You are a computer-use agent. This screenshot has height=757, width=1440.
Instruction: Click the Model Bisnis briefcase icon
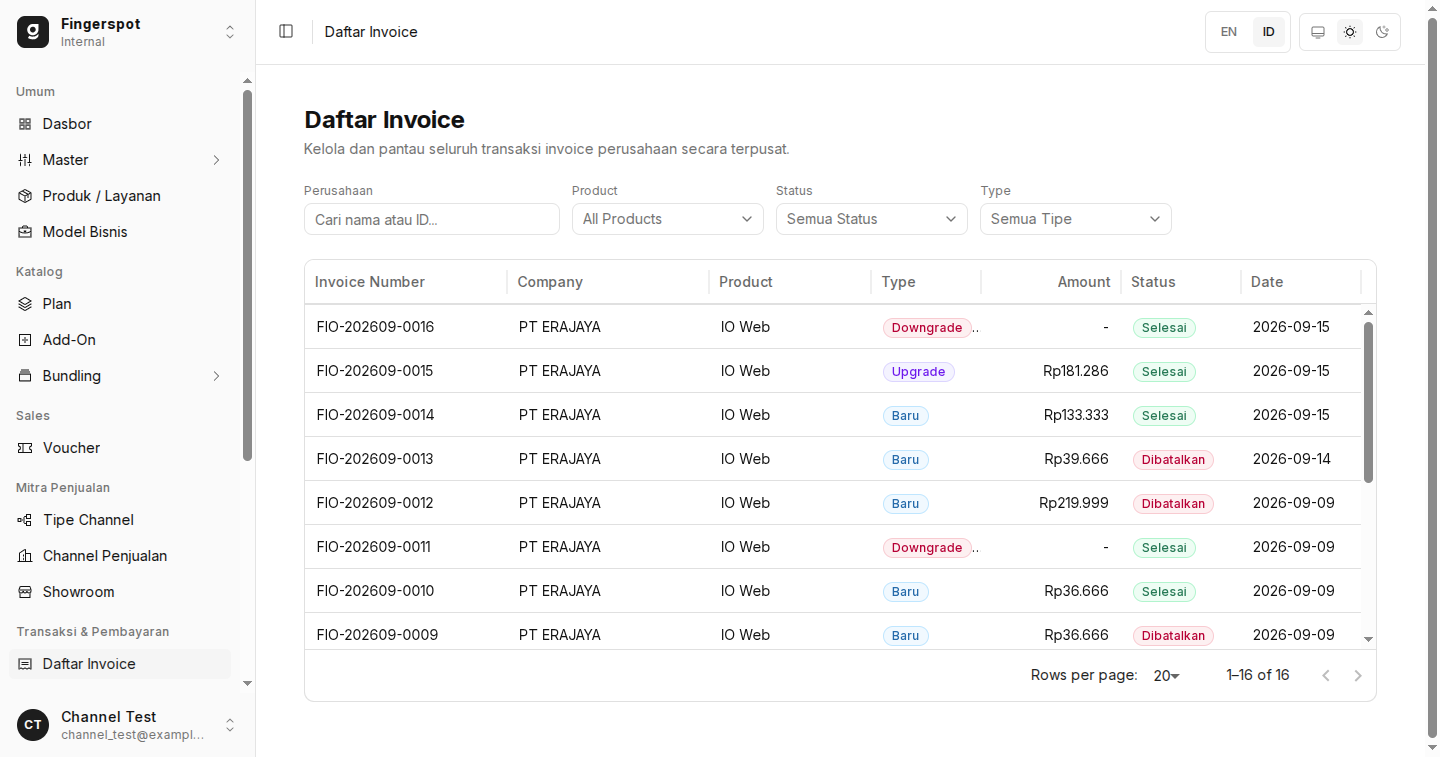25,232
